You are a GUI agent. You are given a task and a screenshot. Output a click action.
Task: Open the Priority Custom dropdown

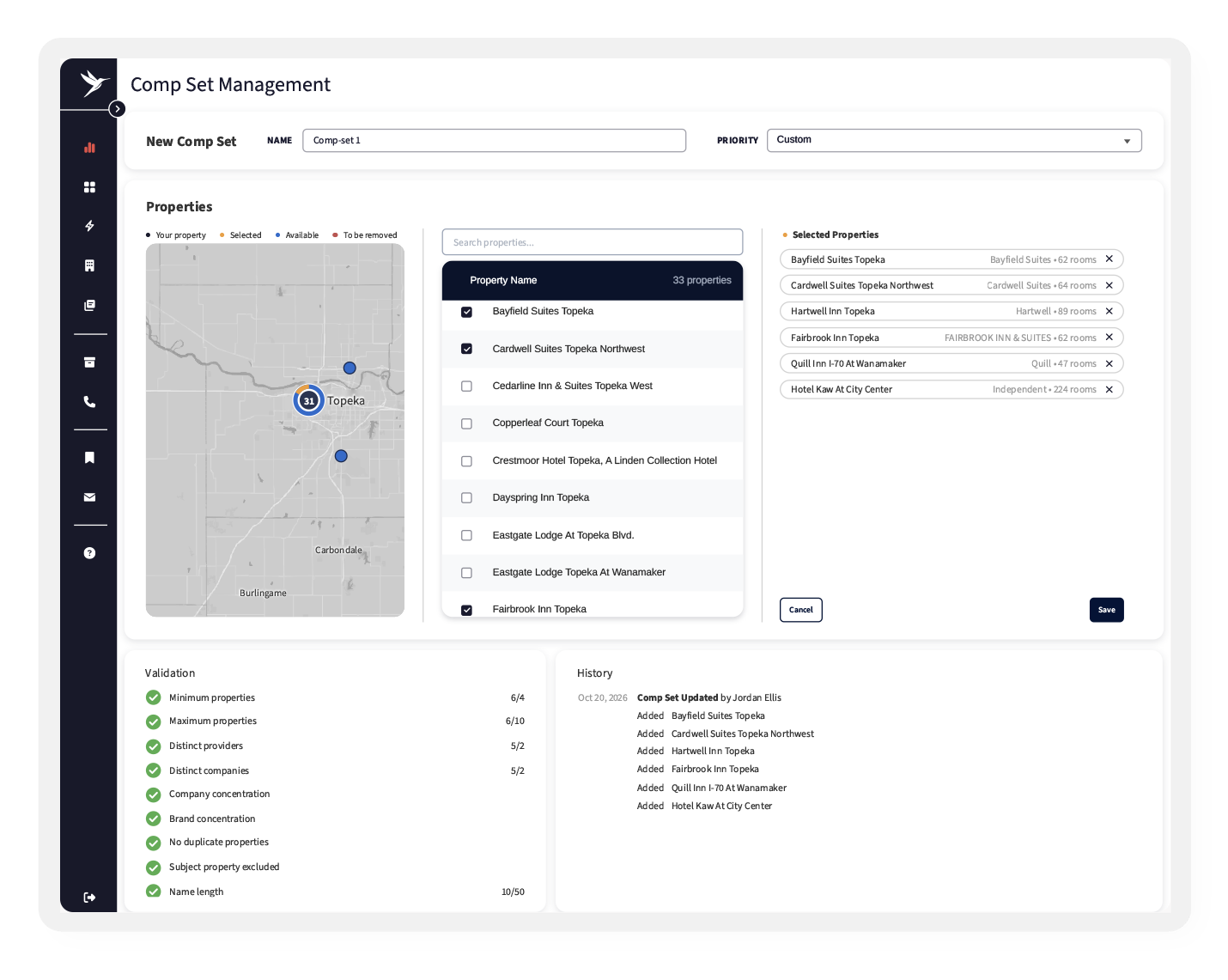(x=954, y=140)
